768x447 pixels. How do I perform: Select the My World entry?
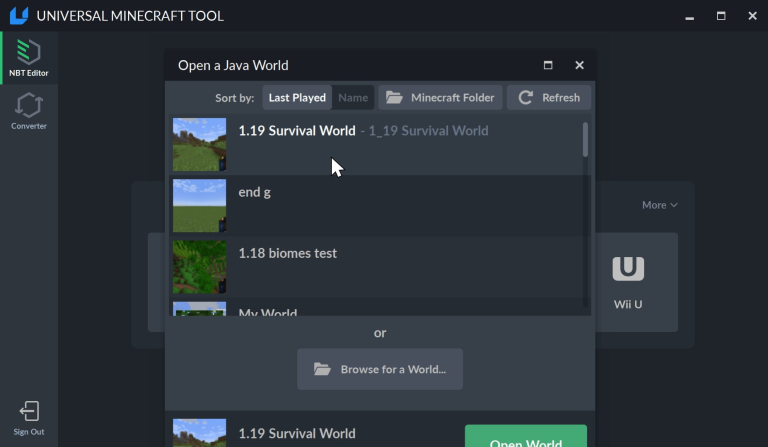pyautogui.click(x=376, y=307)
